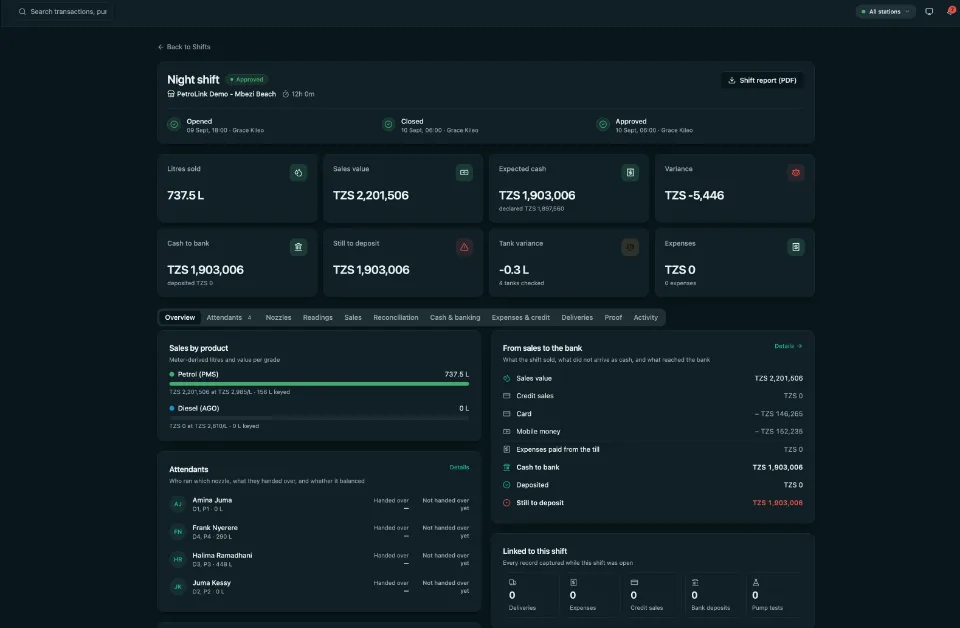Click the Approved status badge
The width and height of the screenshot is (960, 628).
[x=247, y=80]
